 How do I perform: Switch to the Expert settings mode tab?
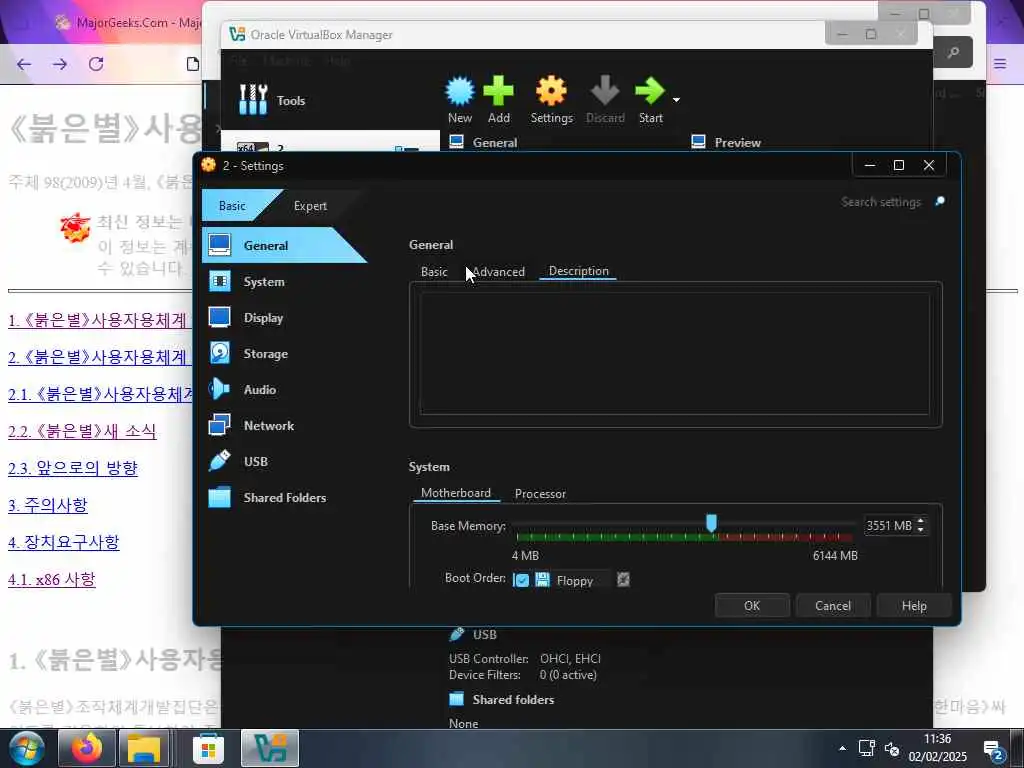click(x=310, y=206)
